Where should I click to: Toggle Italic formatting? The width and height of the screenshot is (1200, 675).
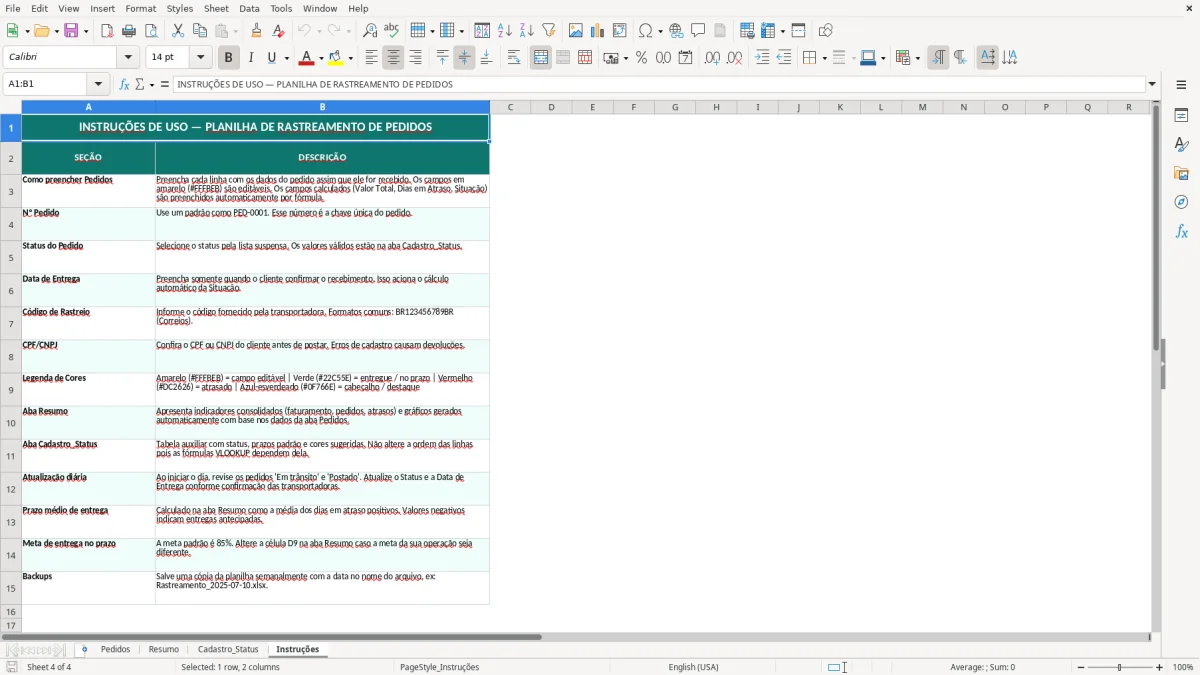point(250,58)
